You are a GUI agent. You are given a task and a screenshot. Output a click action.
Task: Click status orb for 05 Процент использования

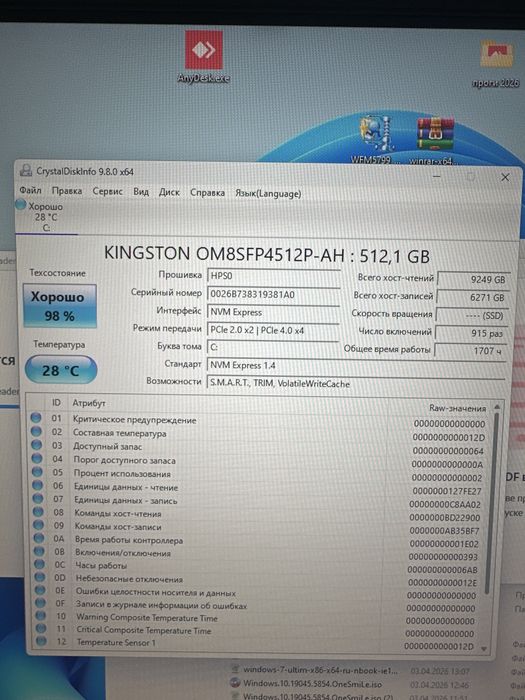click(38, 472)
